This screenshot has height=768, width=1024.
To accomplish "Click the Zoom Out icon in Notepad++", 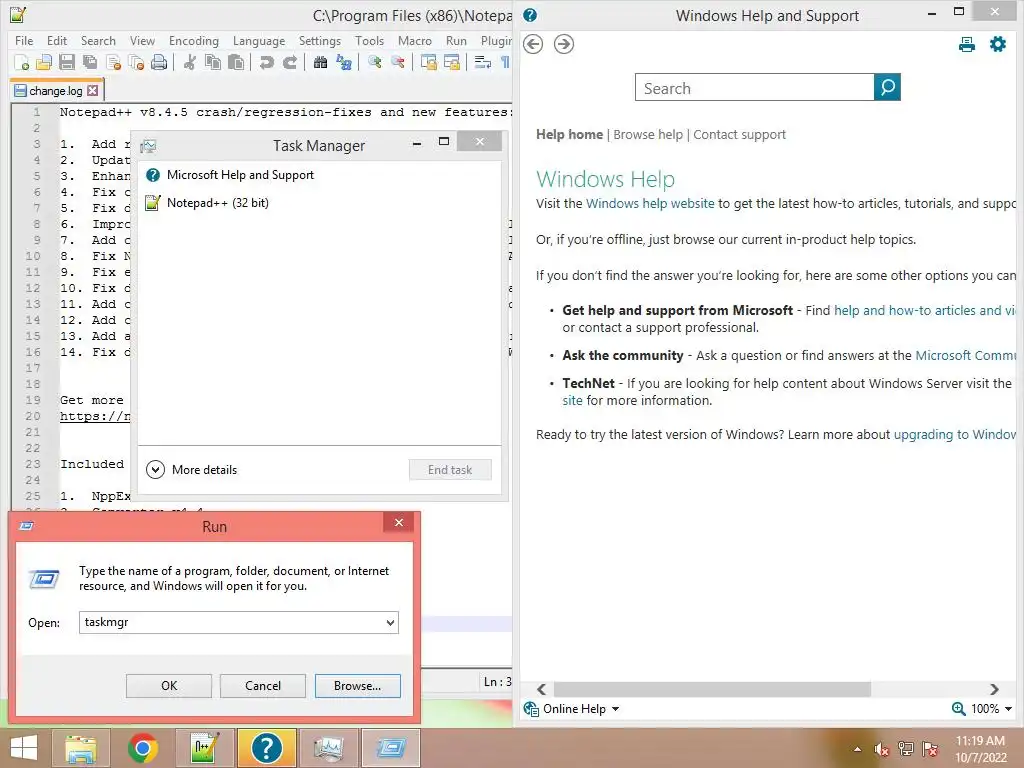I will [397, 63].
